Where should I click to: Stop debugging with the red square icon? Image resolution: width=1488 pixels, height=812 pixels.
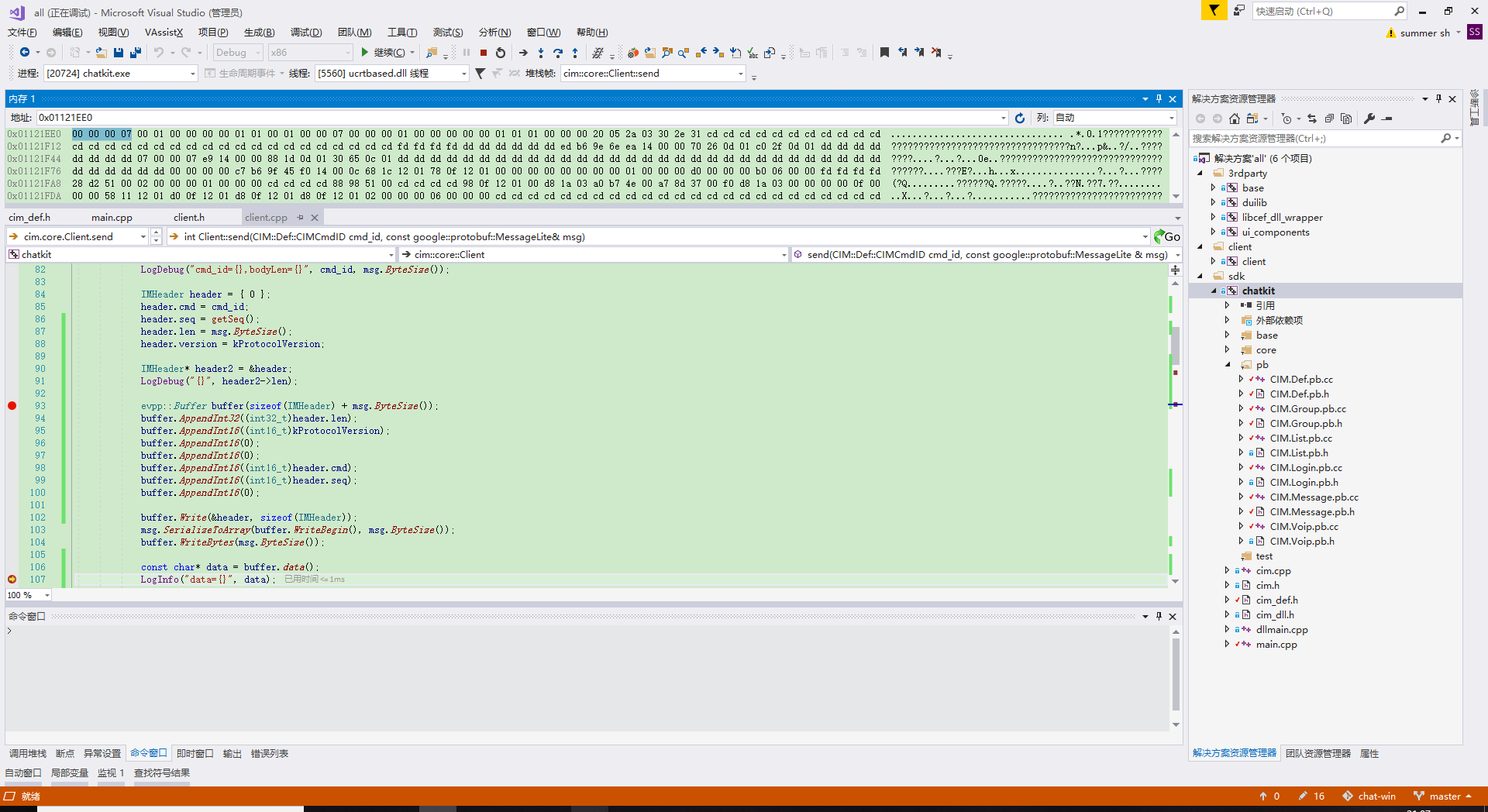click(483, 53)
